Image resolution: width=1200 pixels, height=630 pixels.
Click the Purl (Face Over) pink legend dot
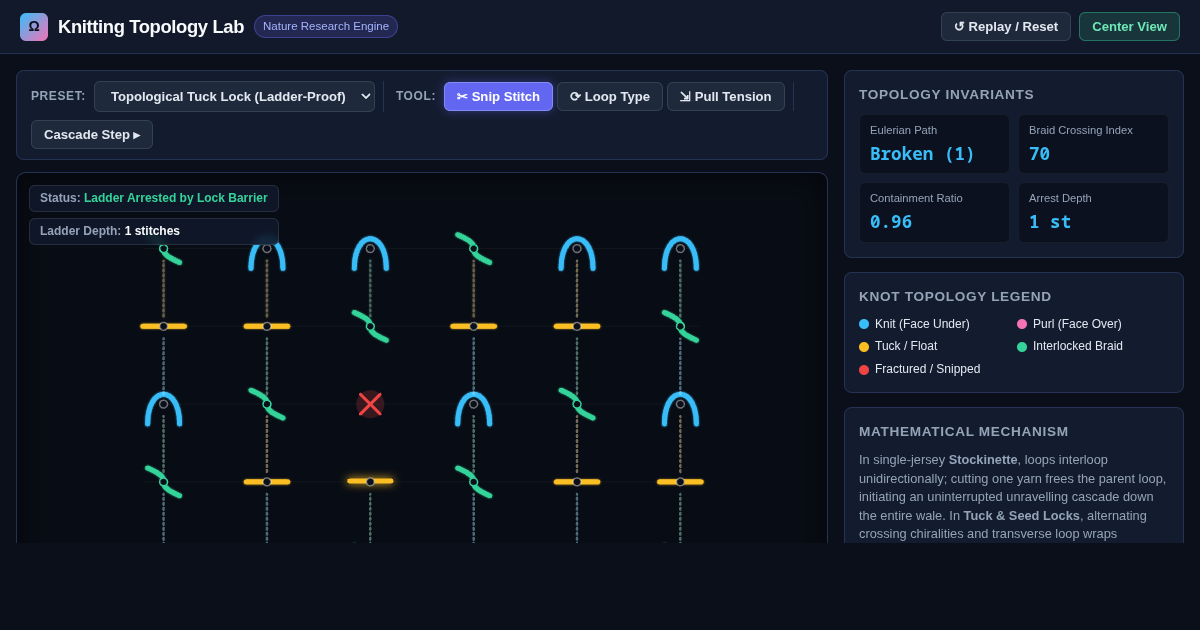tap(1022, 324)
